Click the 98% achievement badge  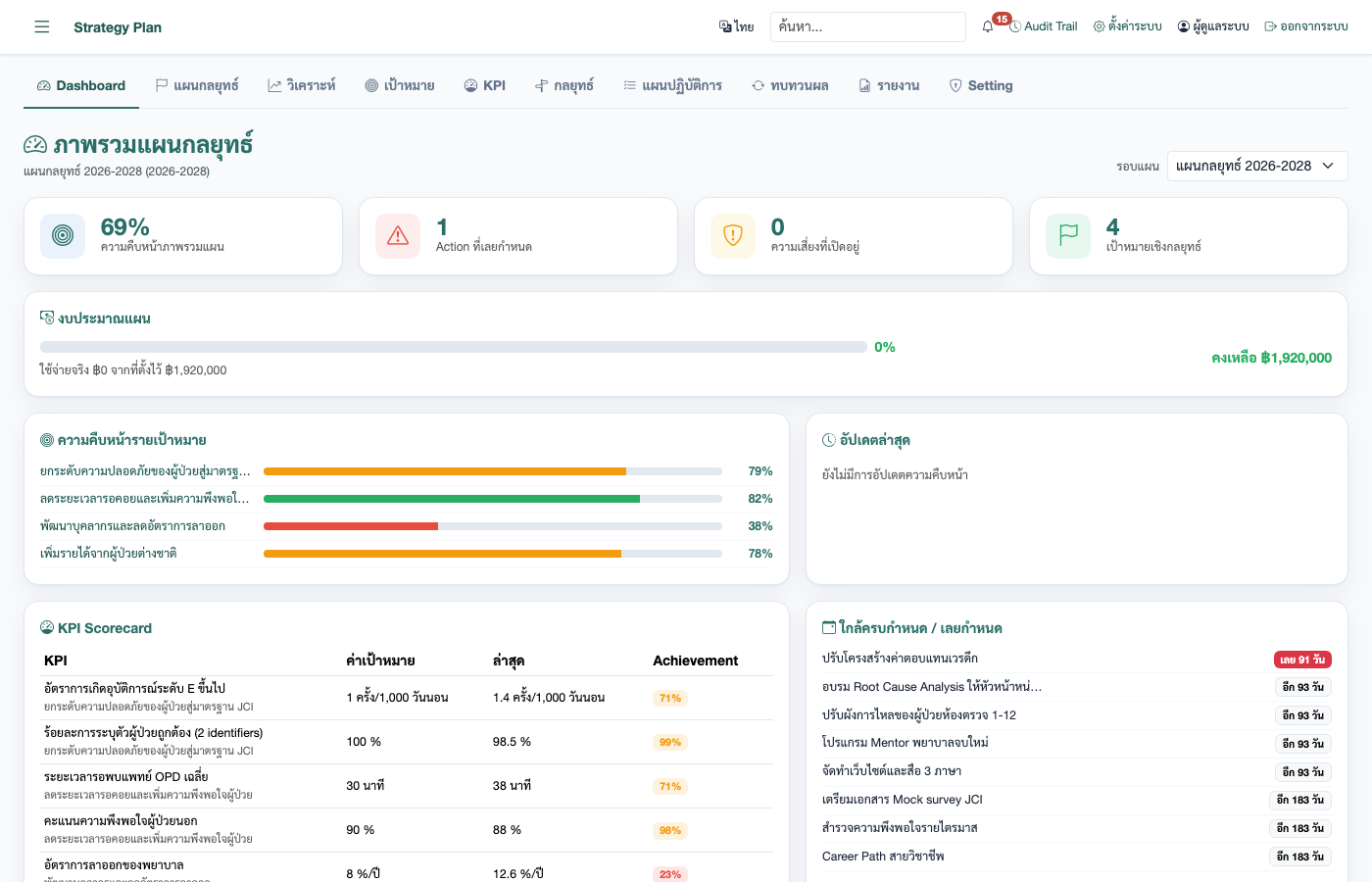tap(670, 830)
